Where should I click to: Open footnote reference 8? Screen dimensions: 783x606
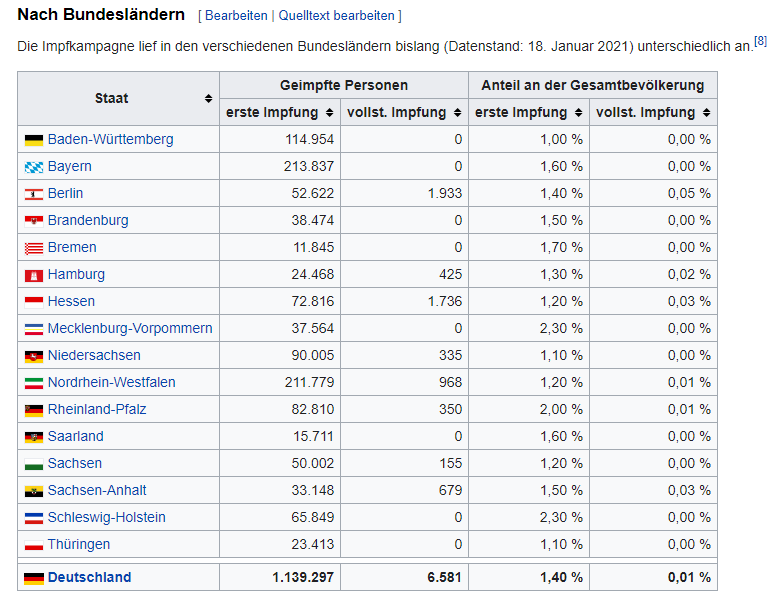[760, 41]
